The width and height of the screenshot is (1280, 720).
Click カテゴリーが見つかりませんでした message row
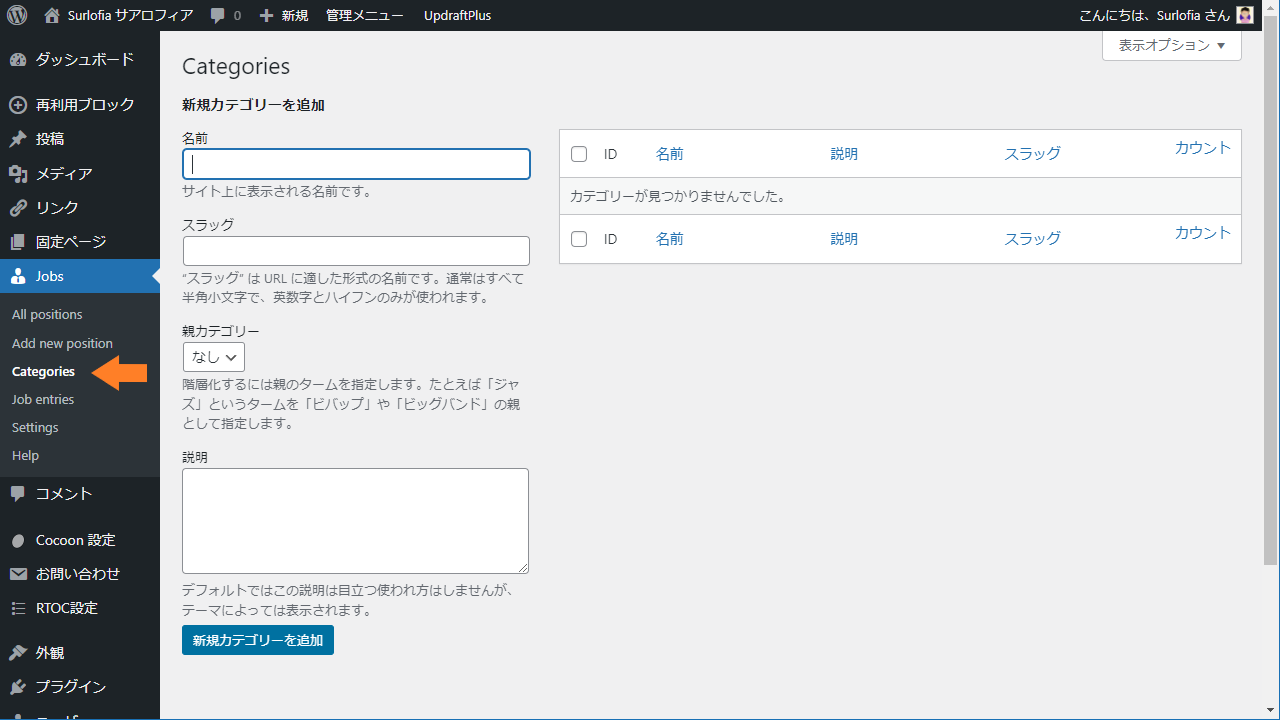pyautogui.click(x=900, y=196)
